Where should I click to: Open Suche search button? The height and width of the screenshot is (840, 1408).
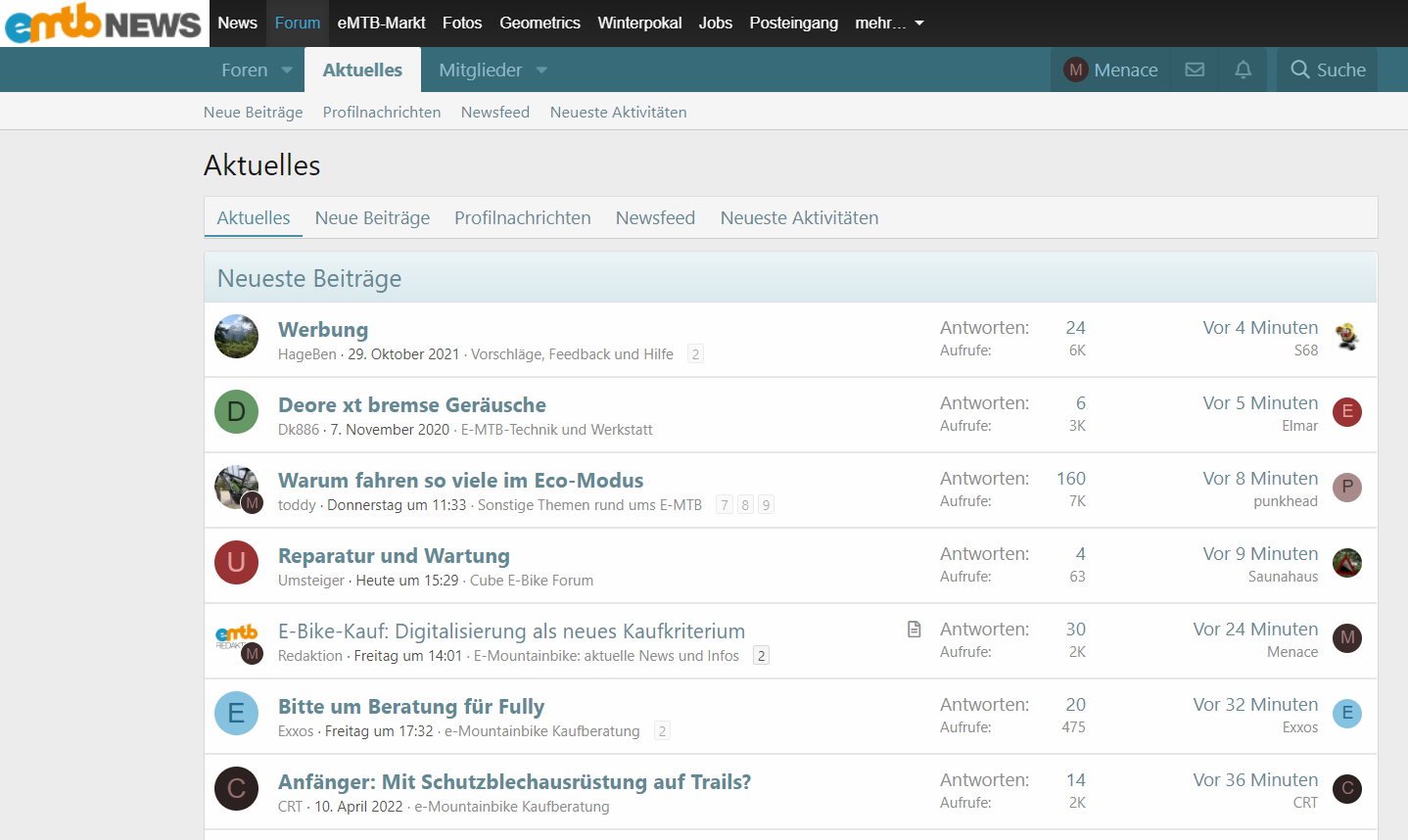pyautogui.click(x=1328, y=70)
